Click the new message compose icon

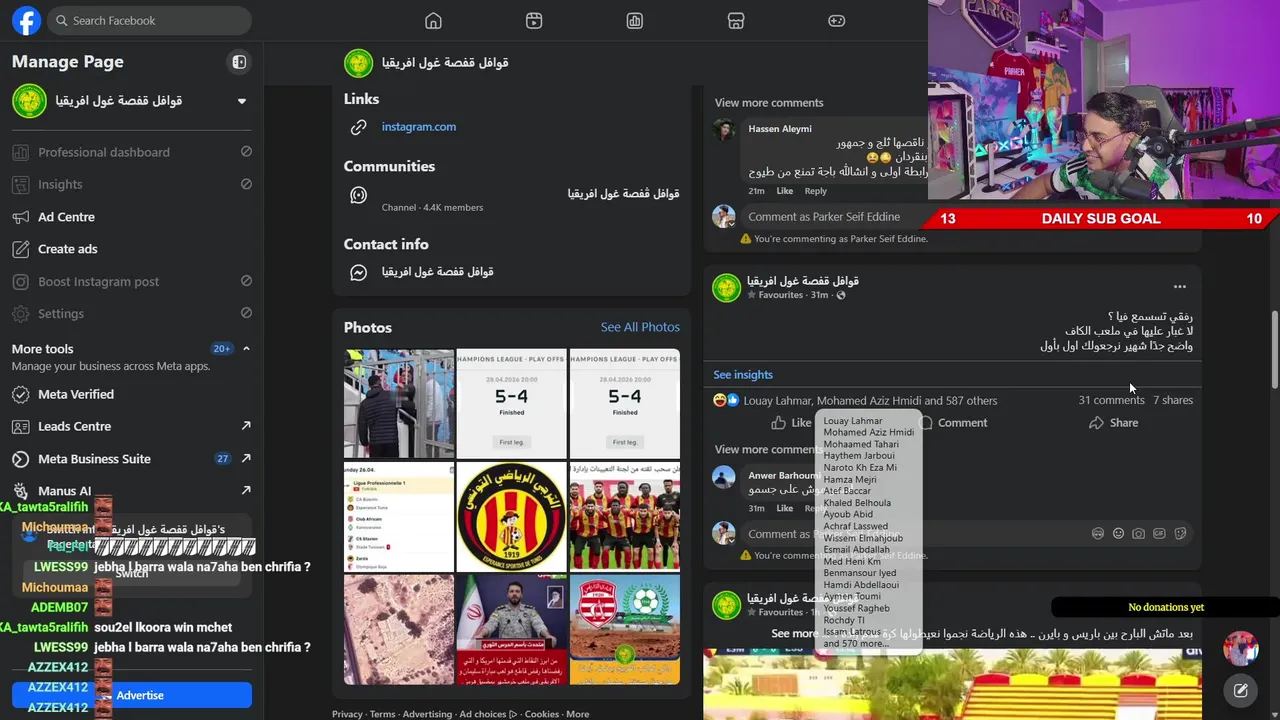(1241, 690)
